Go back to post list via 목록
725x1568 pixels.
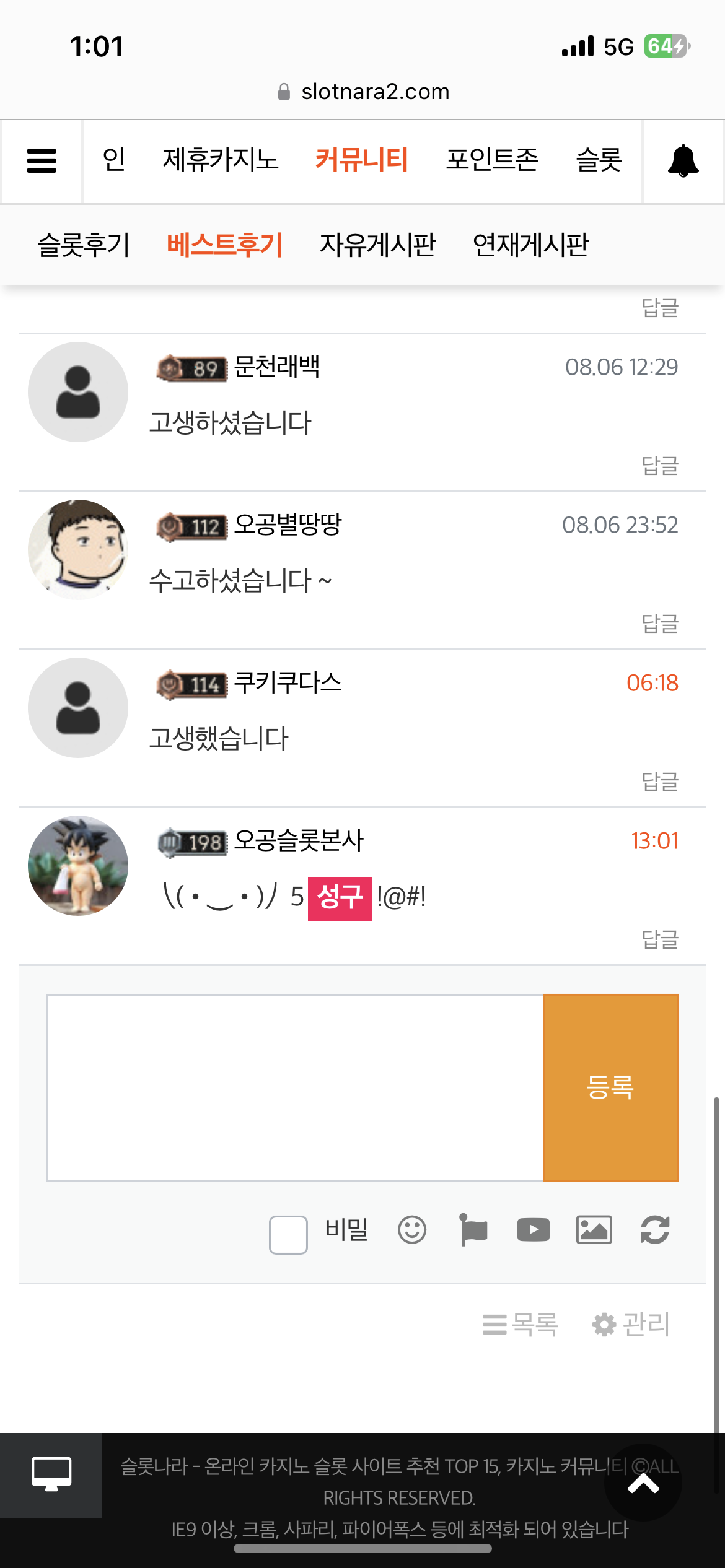click(x=521, y=1325)
